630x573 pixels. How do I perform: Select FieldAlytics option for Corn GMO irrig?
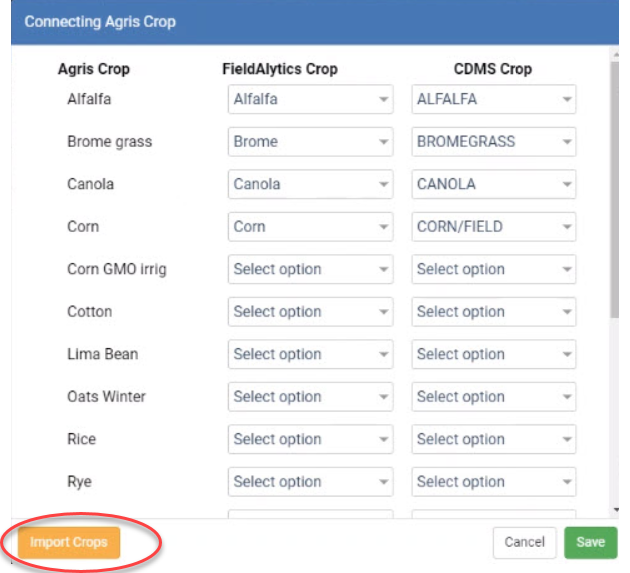310,269
